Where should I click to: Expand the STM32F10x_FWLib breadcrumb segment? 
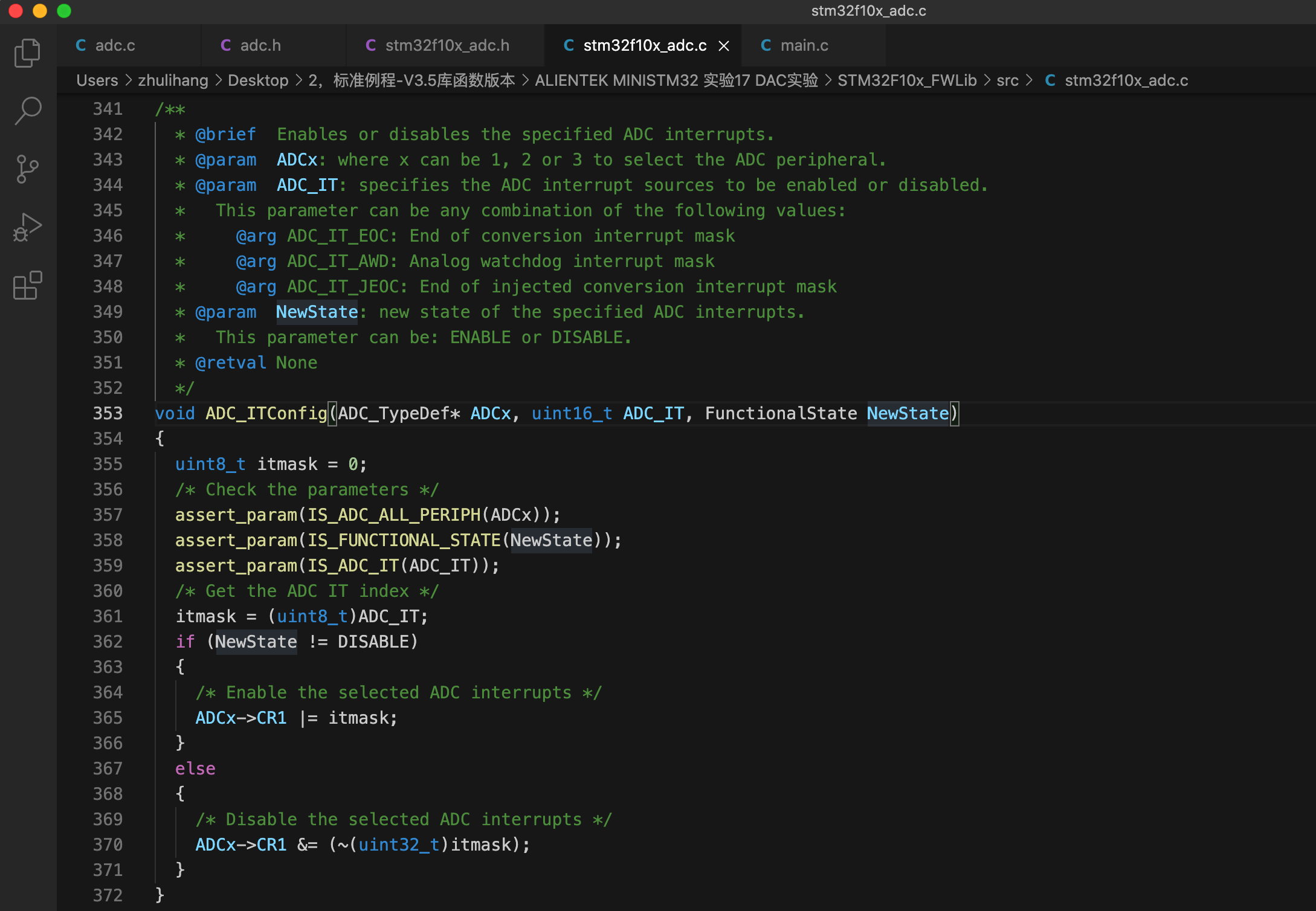coord(906,80)
